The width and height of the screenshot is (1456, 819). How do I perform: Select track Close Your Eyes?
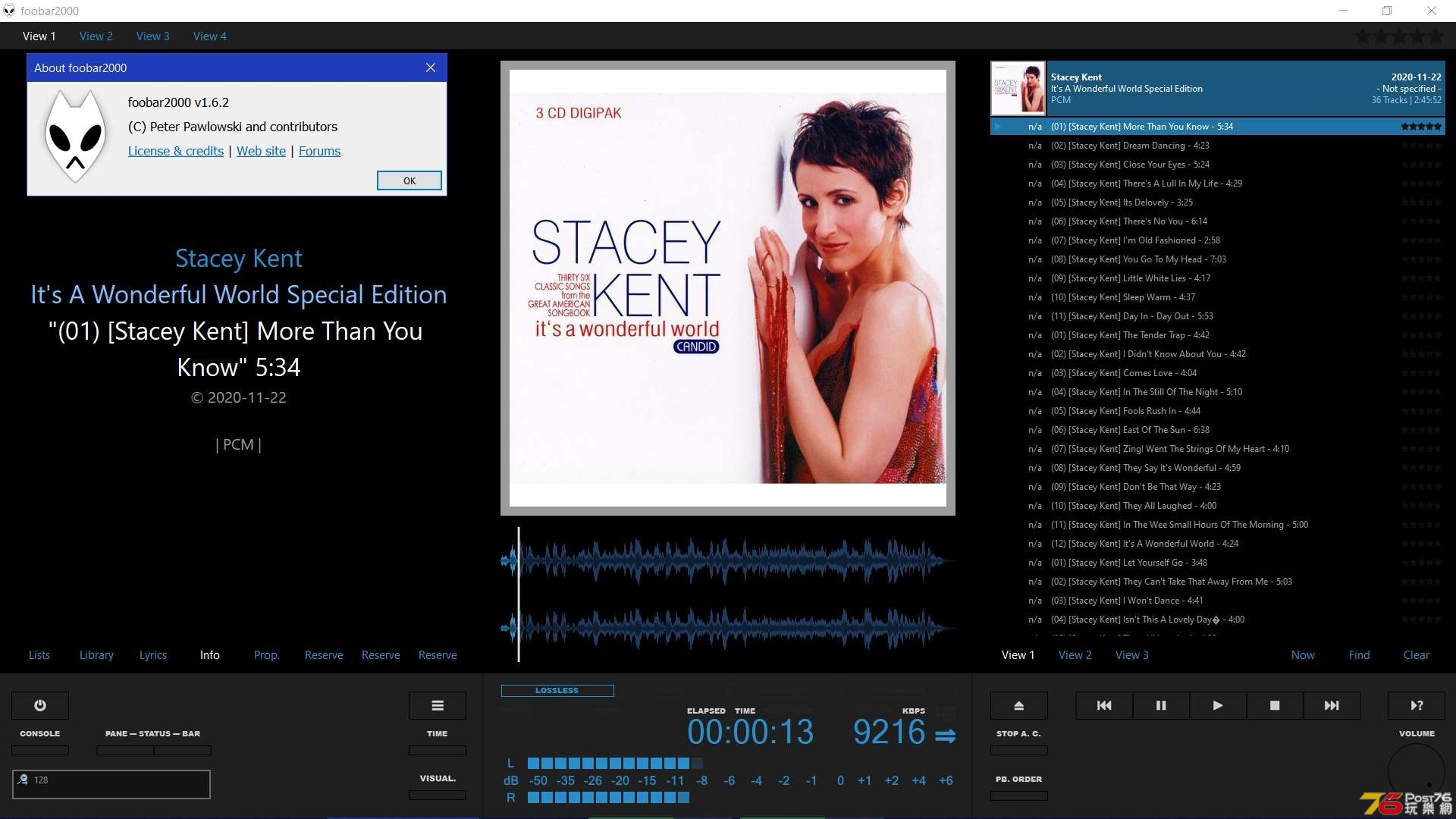tap(1217, 165)
